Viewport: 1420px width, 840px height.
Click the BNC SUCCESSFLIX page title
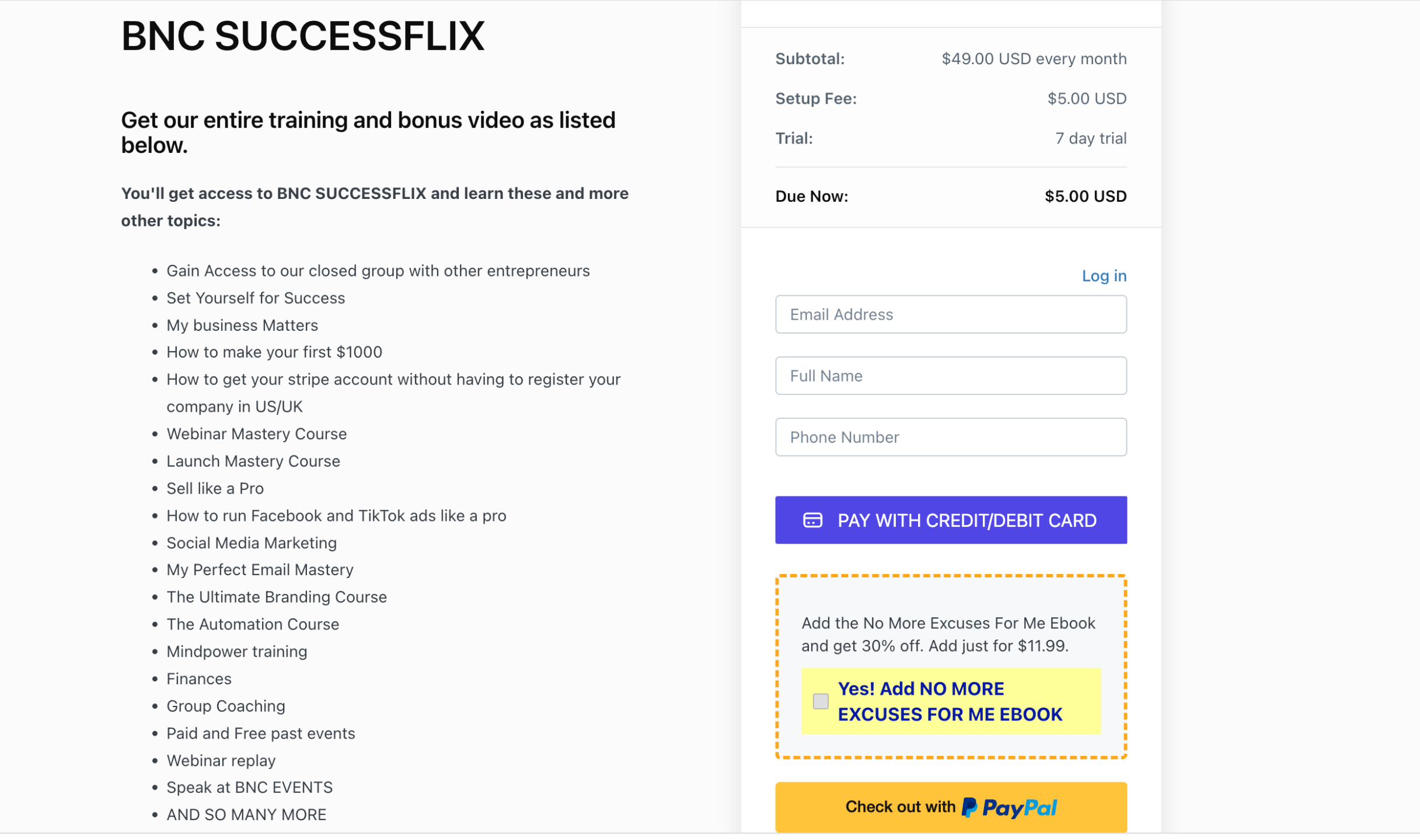tap(302, 36)
